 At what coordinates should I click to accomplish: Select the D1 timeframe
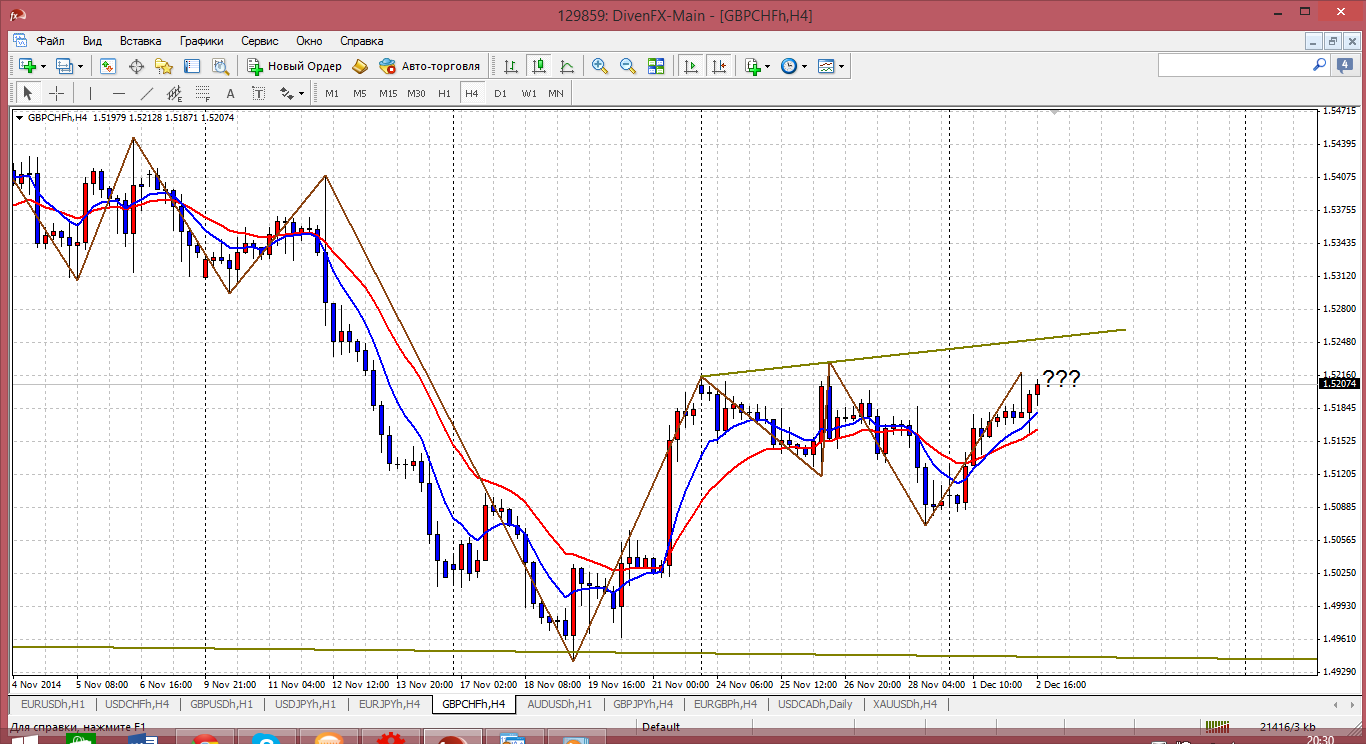(500, 93)
